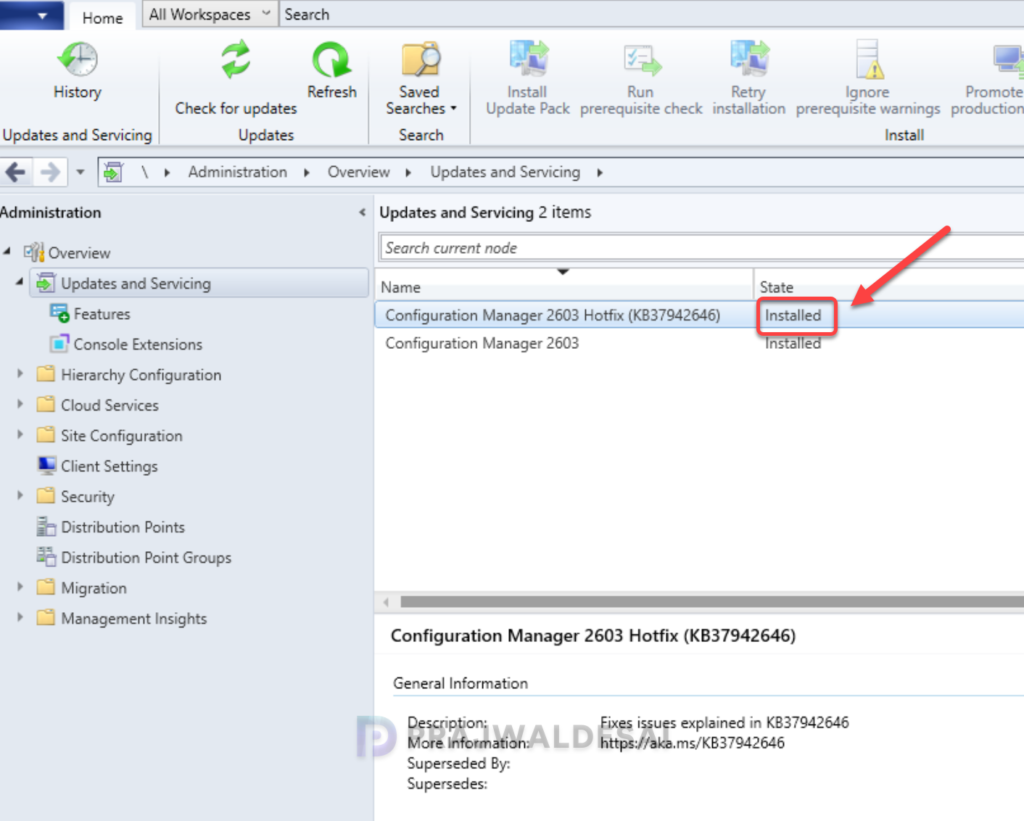The height and width of the screenshot is (821, 1024).
Task: Click Administration in breadcrumb path
Action: [x=237, y=172]
